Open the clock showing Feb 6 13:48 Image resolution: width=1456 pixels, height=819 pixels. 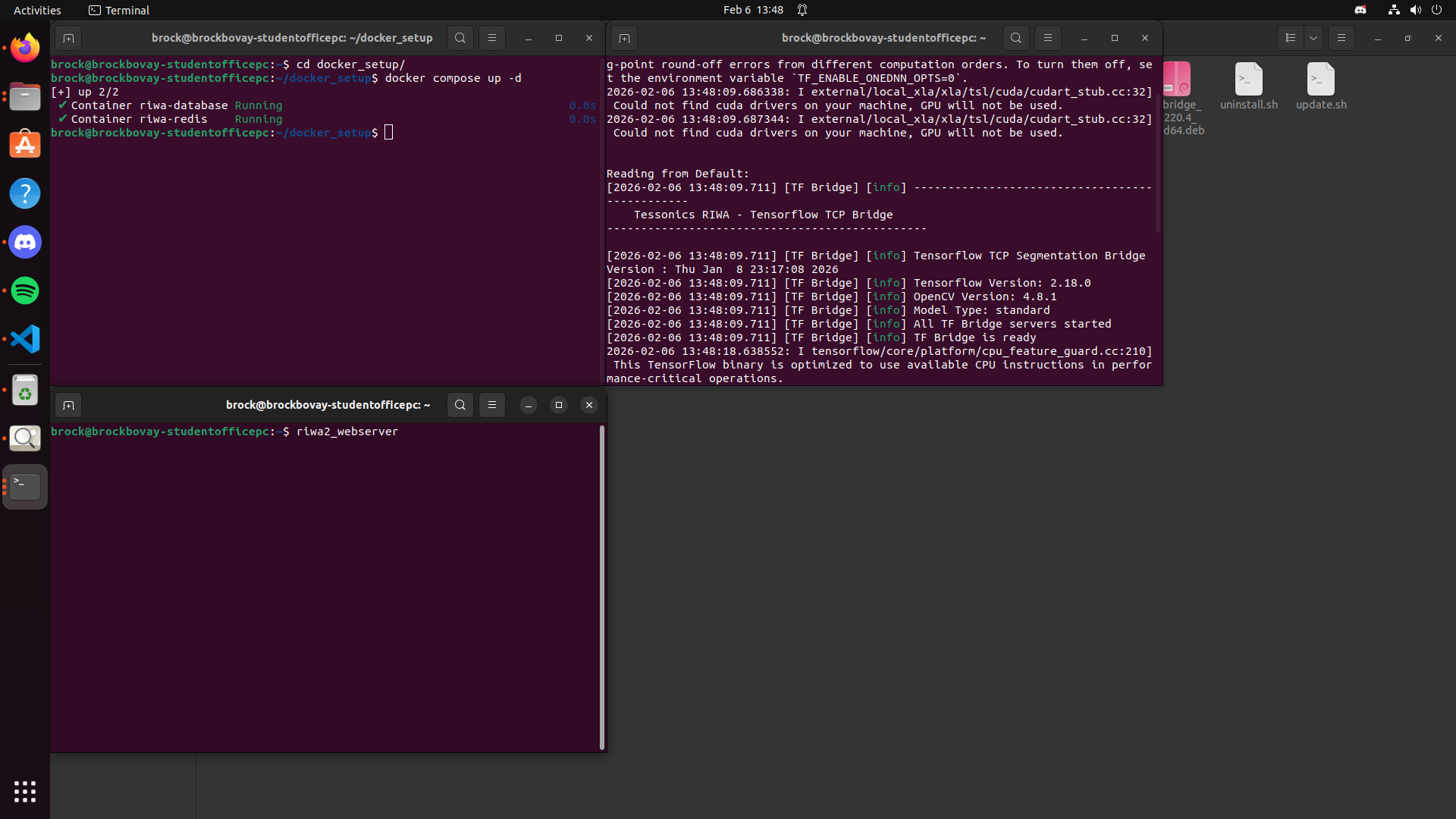click(x=753, y=10)
